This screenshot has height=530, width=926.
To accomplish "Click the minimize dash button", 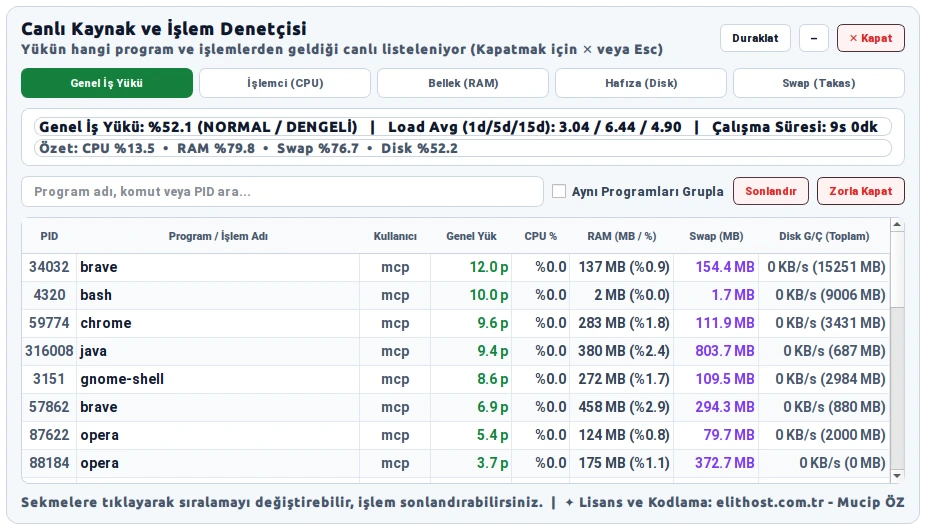I will tap(814, 38).
